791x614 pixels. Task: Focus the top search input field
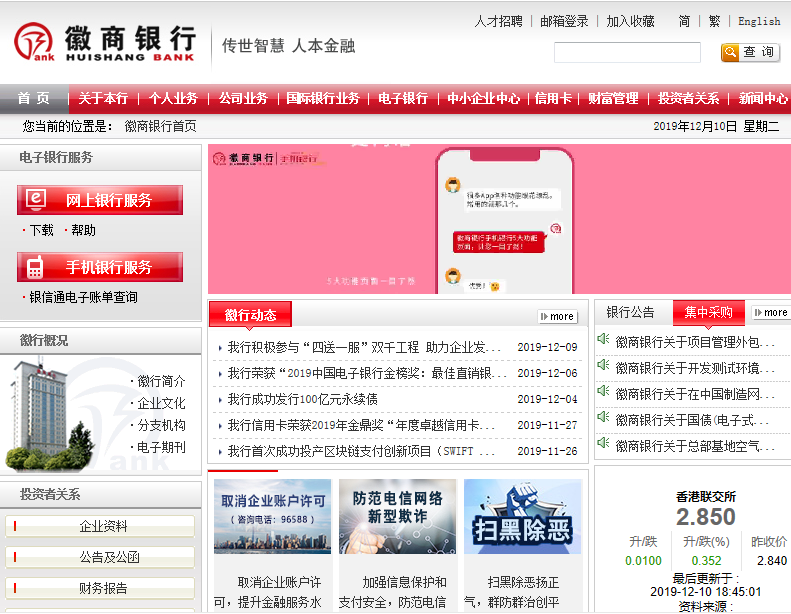pos(627,52)
